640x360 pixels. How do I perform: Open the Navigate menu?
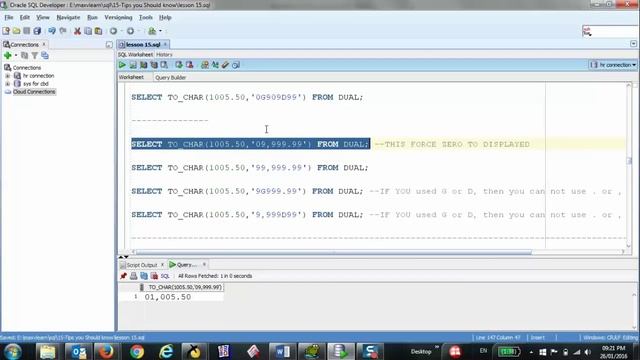68,18
